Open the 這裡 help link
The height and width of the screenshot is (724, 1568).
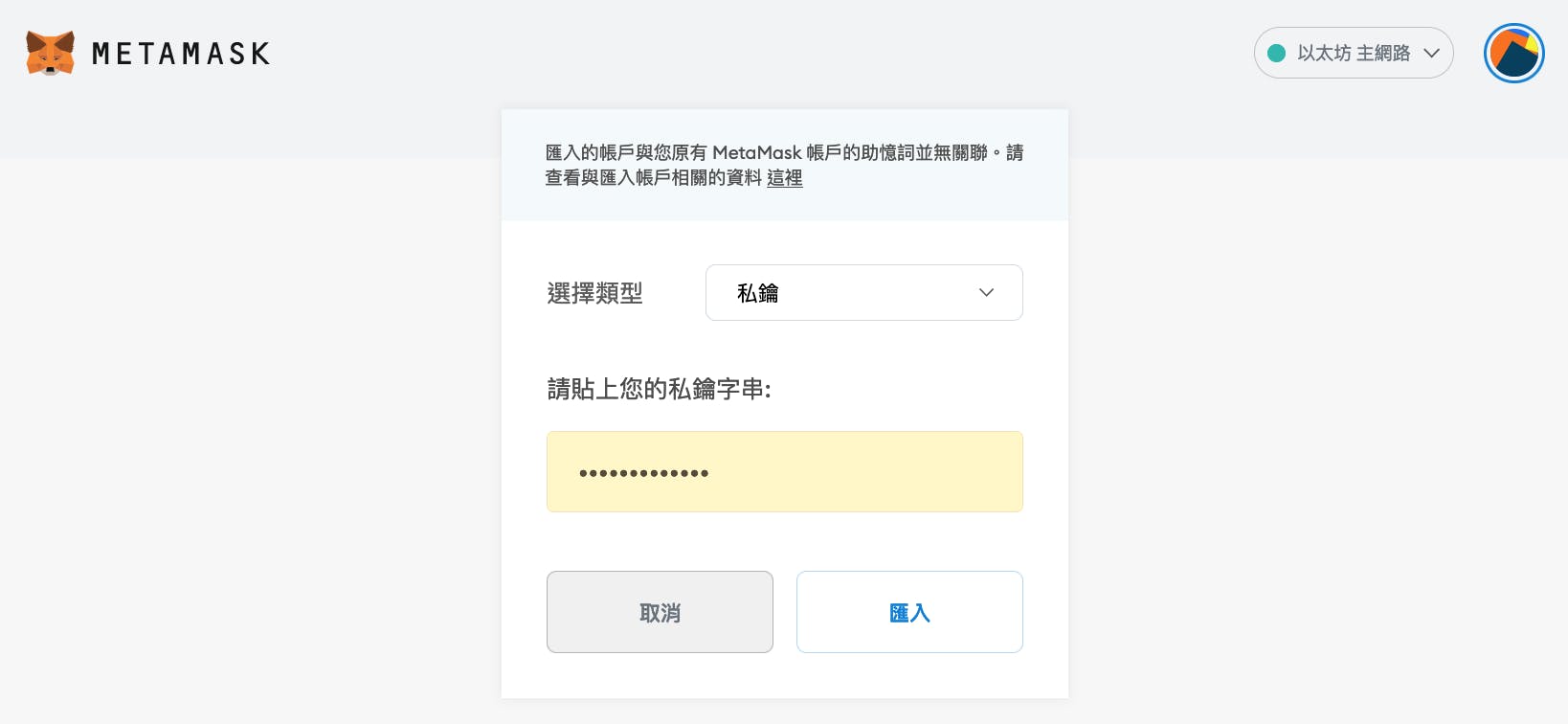[784, 178]
